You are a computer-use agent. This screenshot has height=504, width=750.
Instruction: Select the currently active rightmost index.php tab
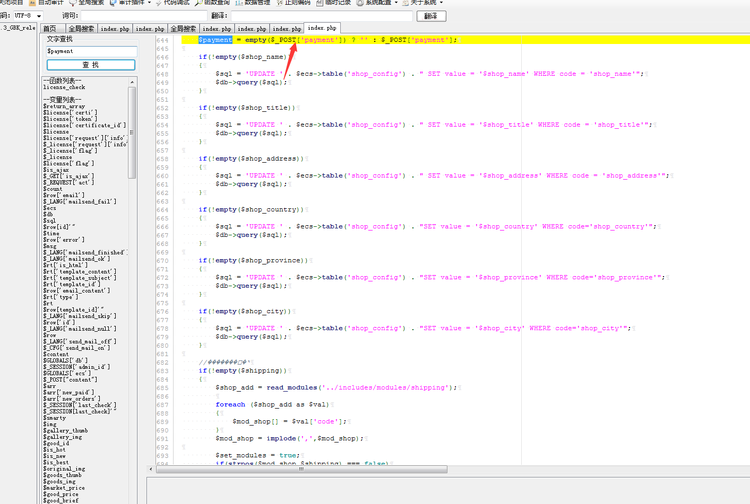(322, 28)
